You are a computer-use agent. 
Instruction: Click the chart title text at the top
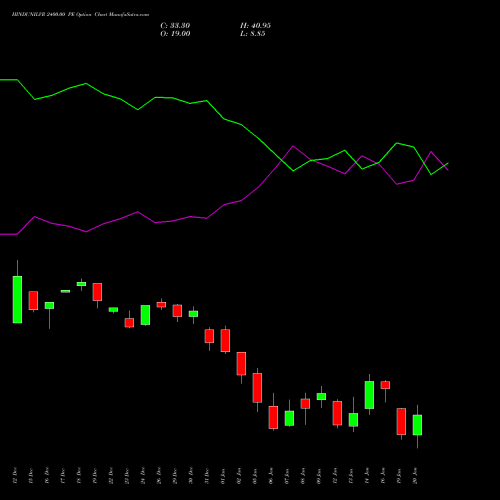pos(80,15)
